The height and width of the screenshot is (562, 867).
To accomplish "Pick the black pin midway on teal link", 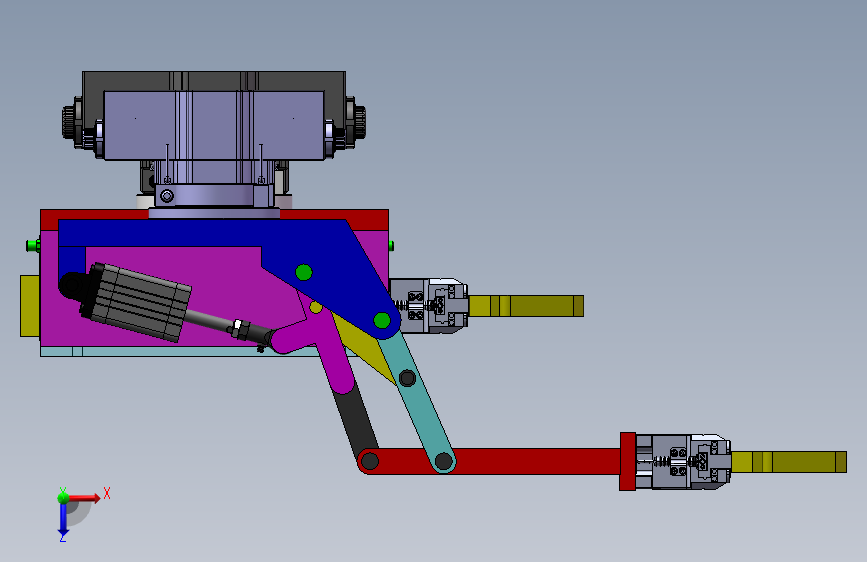I will [408, 378].
